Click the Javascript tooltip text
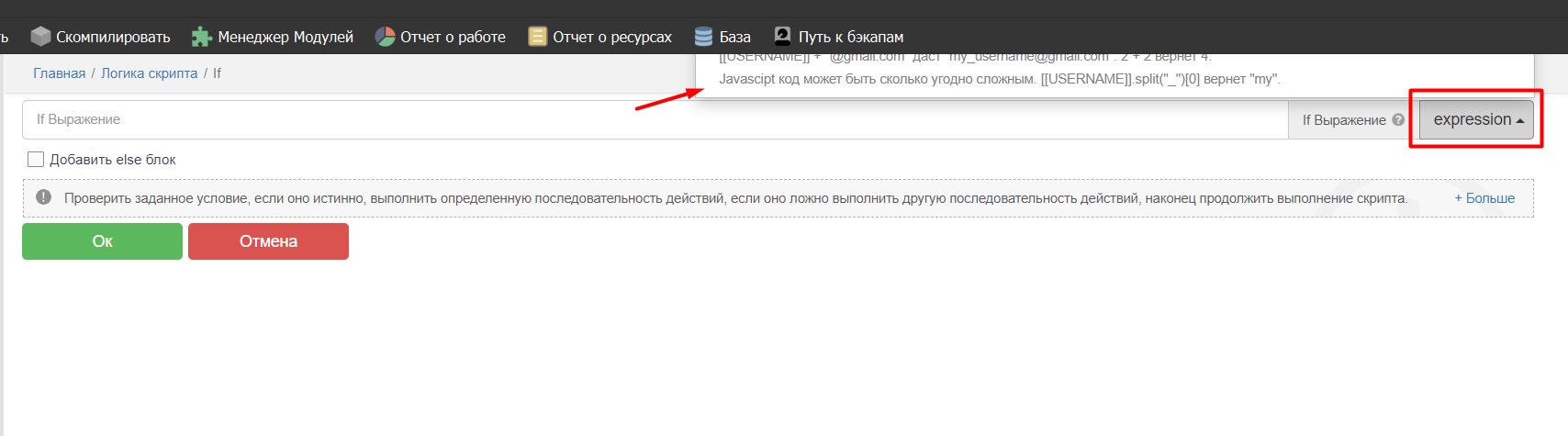Viewport: 1568px width, 436px height. click(x=999, y=80)
